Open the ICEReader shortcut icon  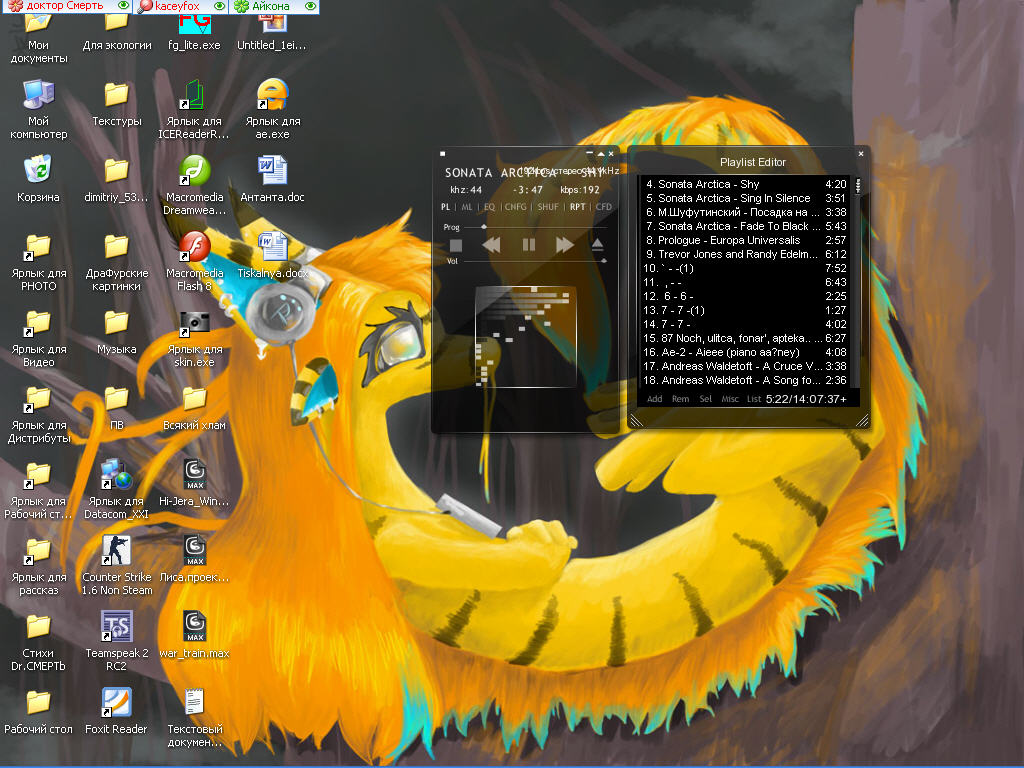click(x=195, y=95)
